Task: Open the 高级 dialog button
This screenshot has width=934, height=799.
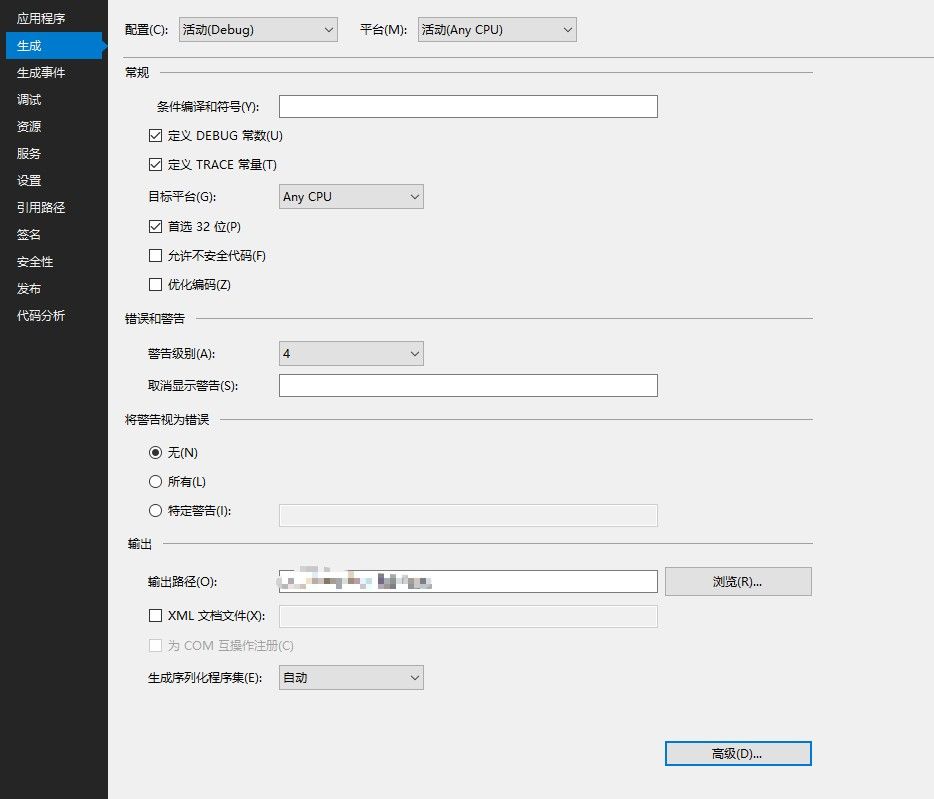Action: (x=738, y=753)
